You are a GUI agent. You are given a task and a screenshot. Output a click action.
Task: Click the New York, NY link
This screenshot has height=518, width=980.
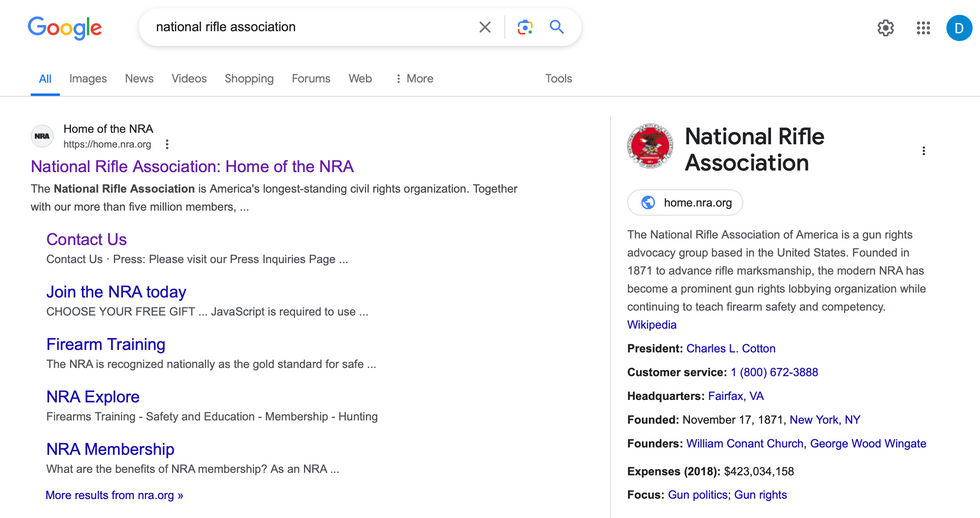[x=825, y=420]
